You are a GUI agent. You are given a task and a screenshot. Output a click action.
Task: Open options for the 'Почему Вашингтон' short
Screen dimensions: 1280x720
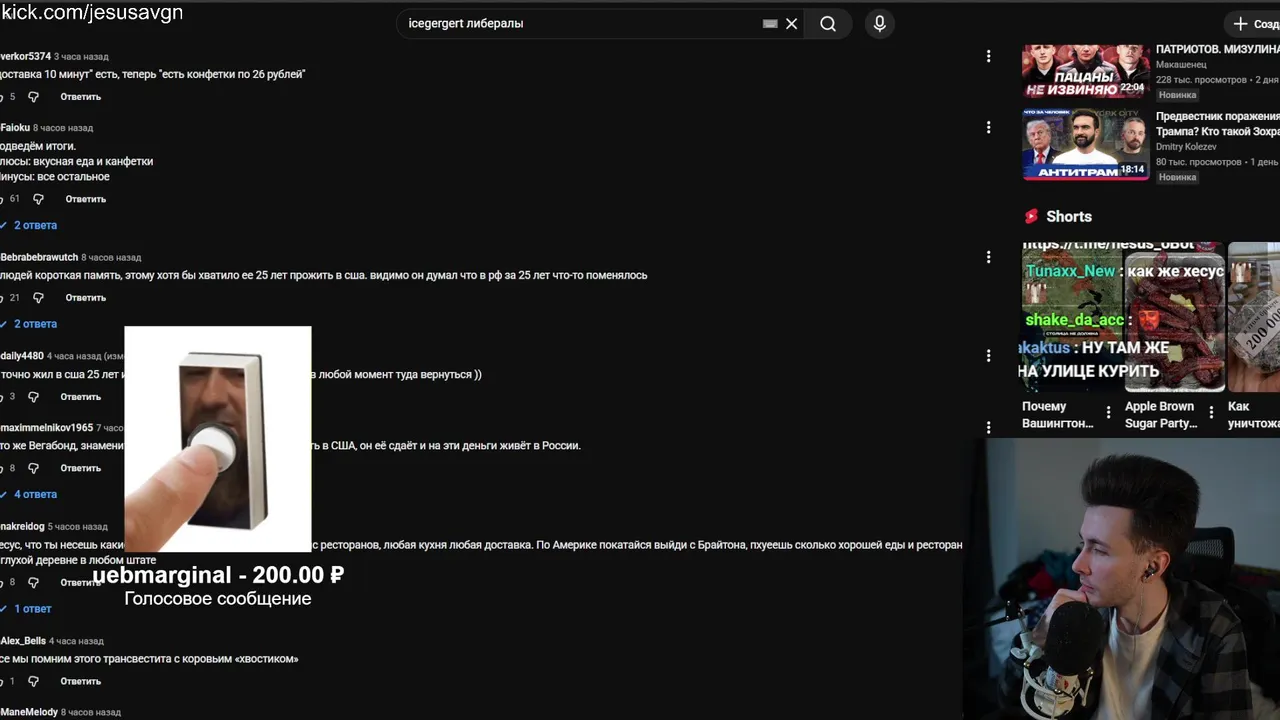(x=1108, y=412)
